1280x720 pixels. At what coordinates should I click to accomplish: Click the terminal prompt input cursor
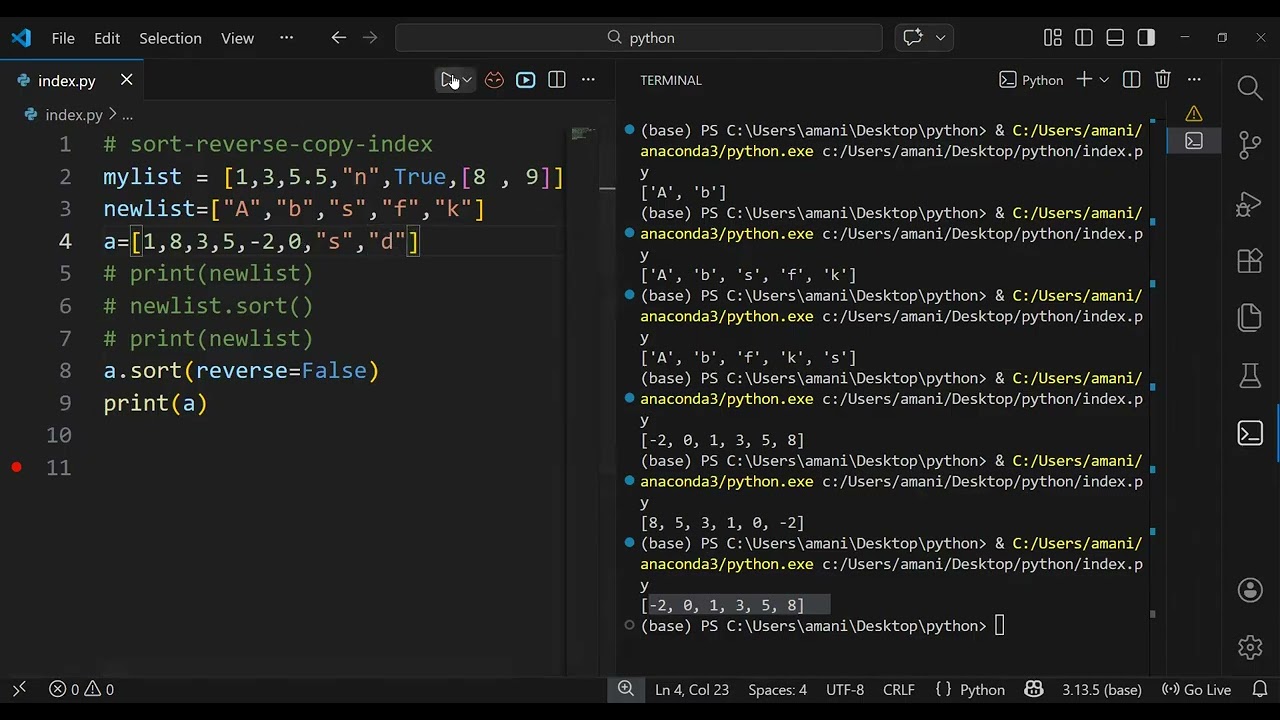999,626
